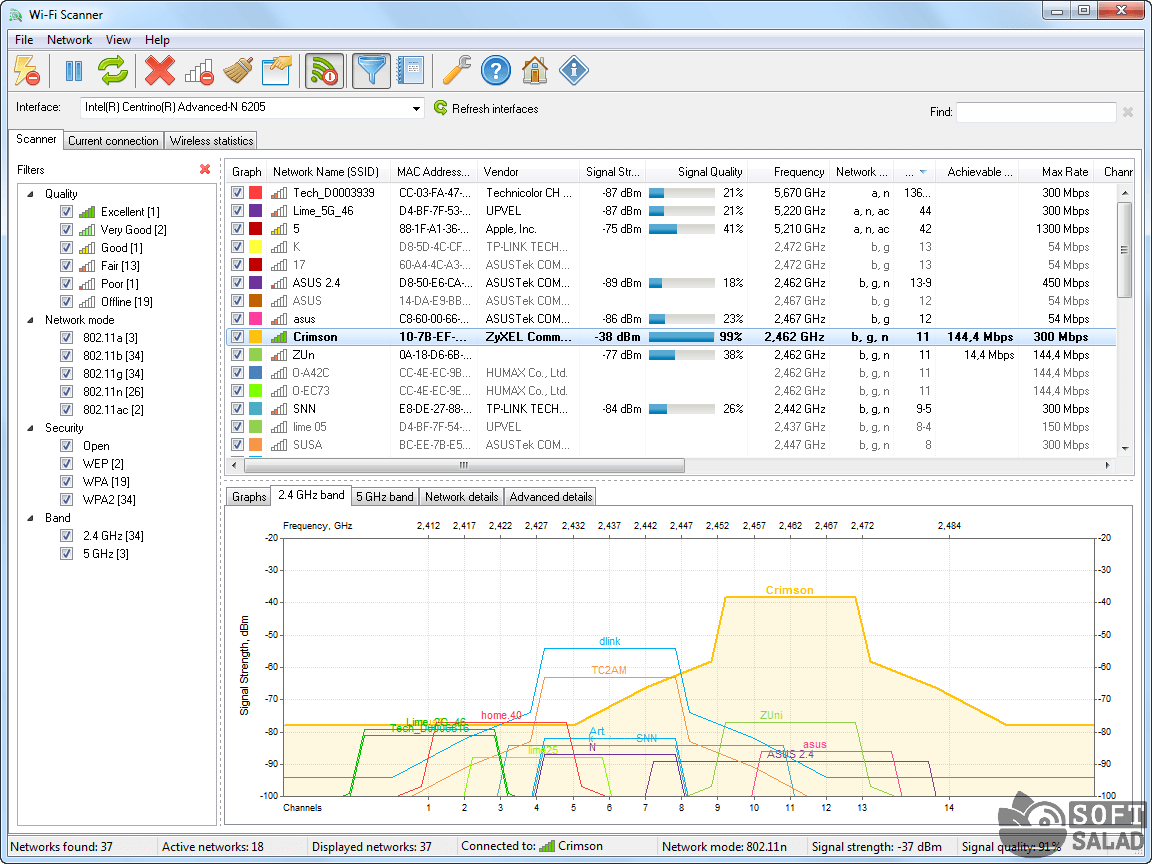Click the signal icon of ZUn row

tap(279, 355)
